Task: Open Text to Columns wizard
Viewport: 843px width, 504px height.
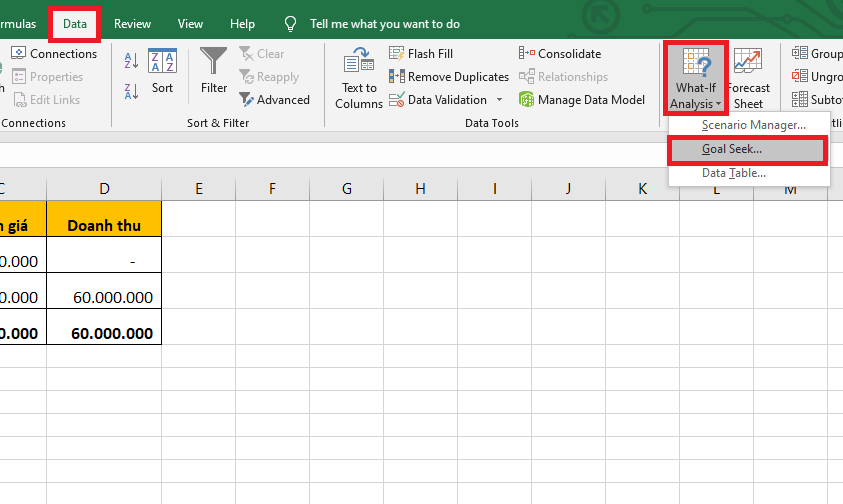Action: pyautogui.click(x=359, y=79)
